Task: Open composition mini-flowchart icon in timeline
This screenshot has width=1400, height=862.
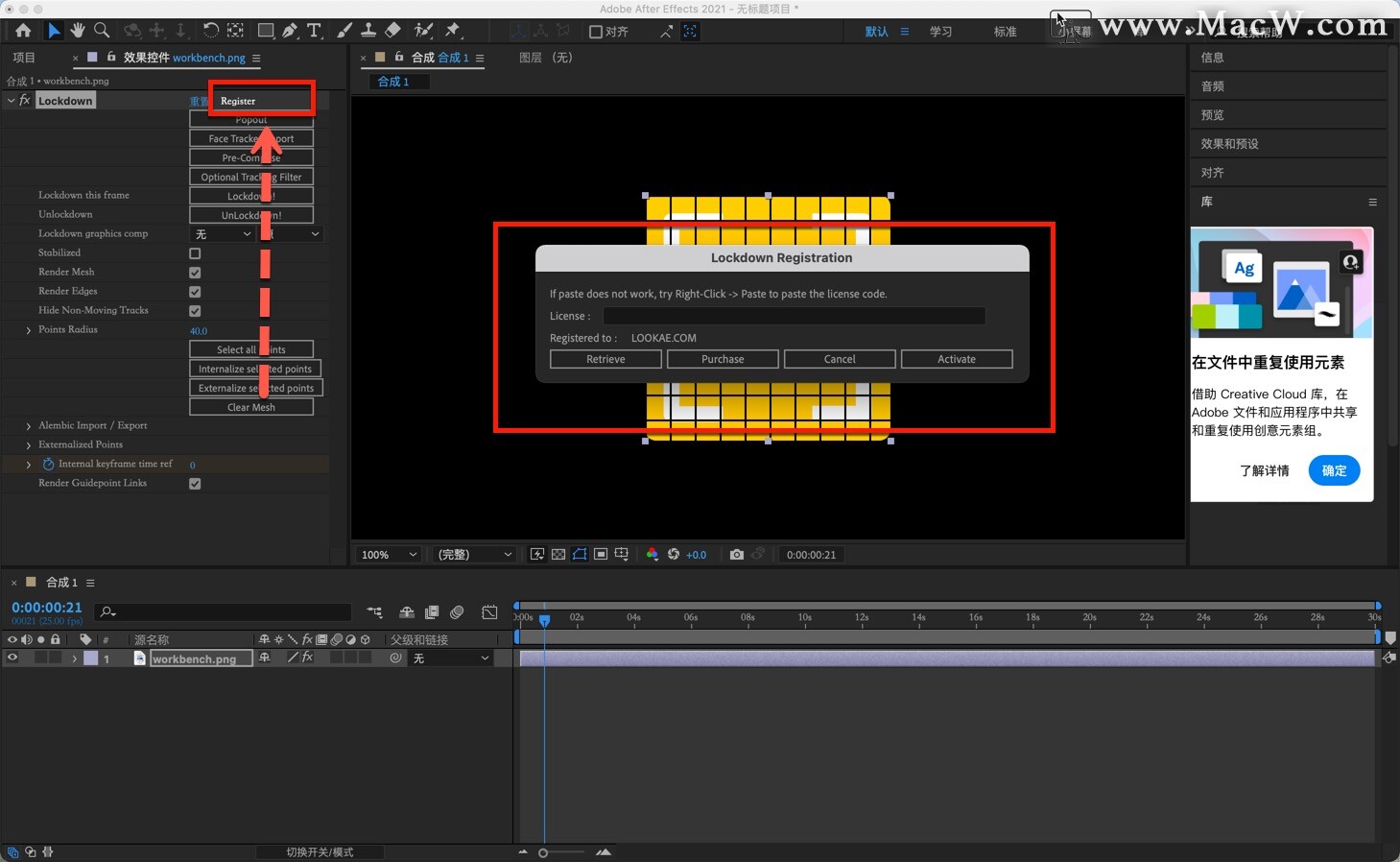Action: [x=374, y=612]
